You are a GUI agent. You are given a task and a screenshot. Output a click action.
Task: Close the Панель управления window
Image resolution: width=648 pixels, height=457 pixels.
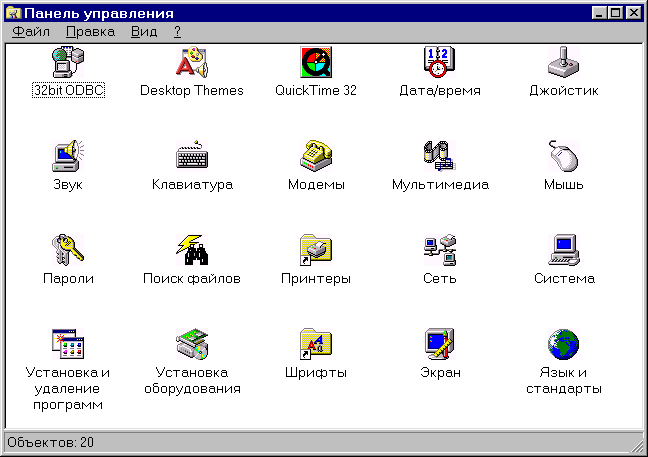click(x=633, y=13)
